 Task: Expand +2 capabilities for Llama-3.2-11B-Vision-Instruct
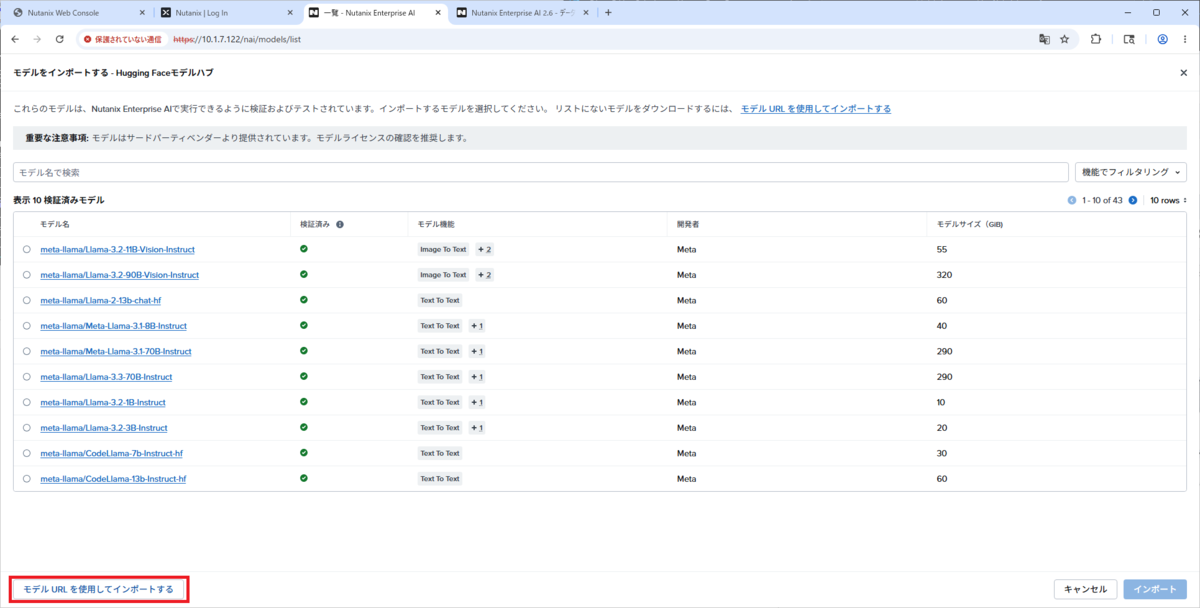click(x=484, y=249)
